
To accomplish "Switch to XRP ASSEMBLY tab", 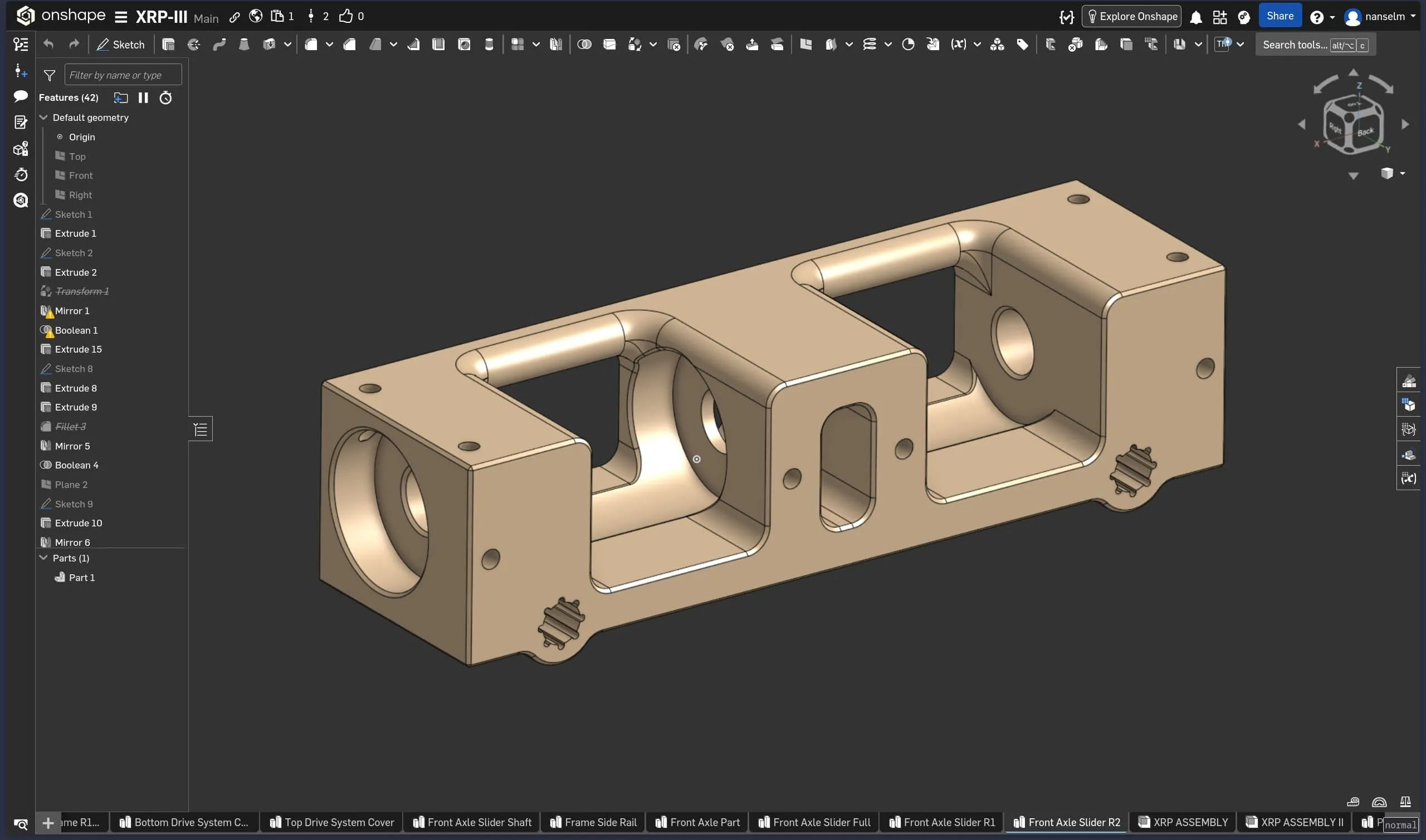I will (x=1183, y=822).
